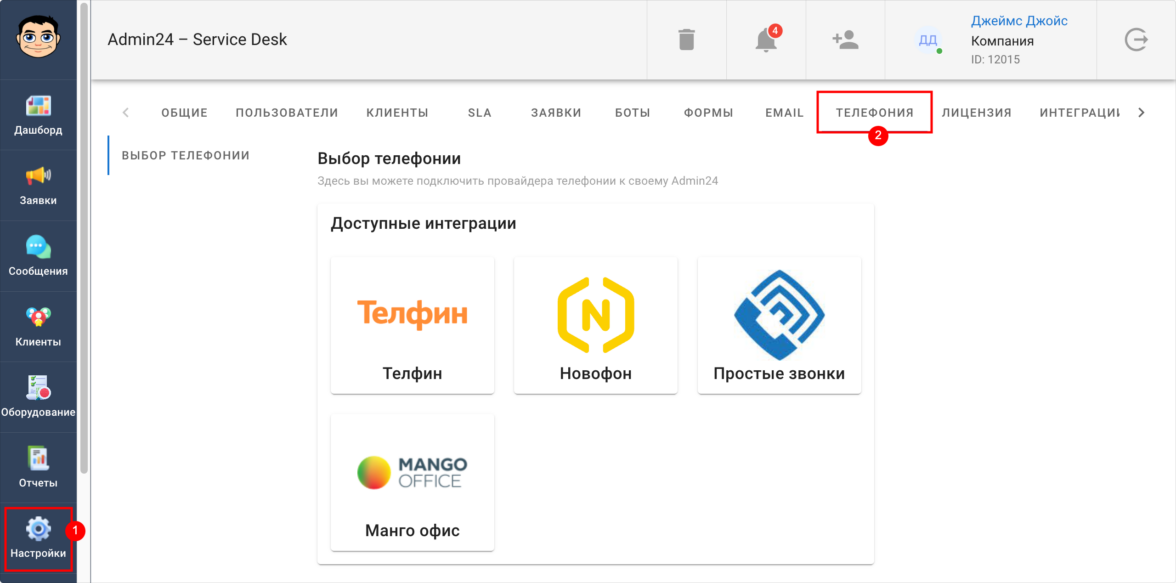Click the user name Джеймс Джойс link

(x=1019, y=21)
